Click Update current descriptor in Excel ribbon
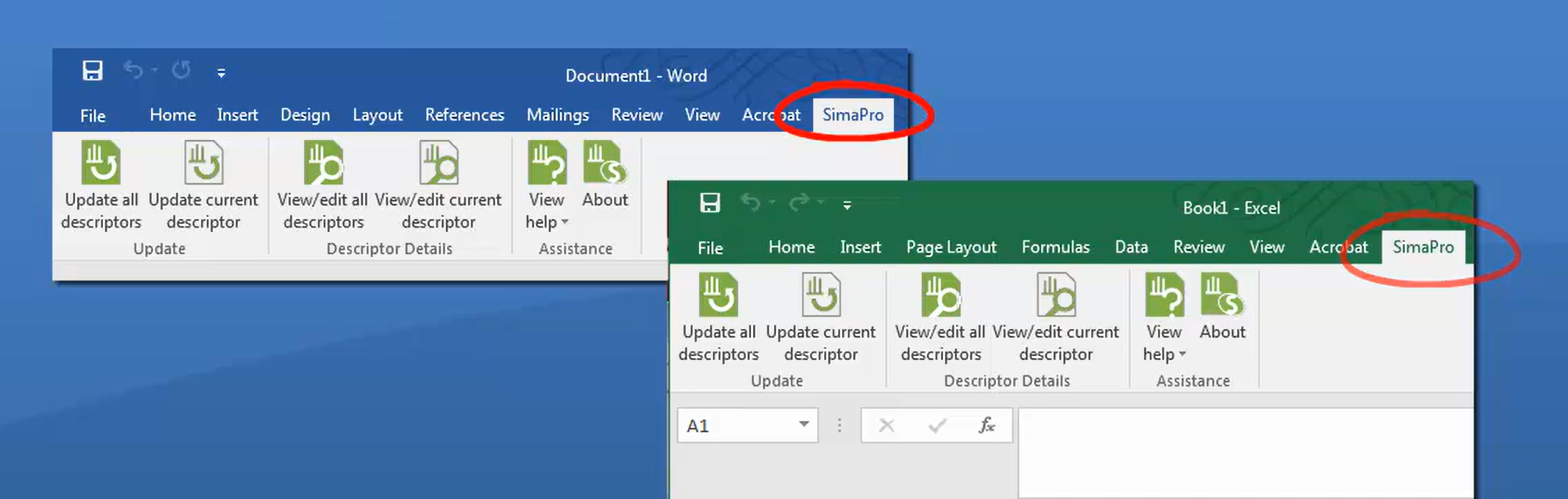This screenshot has height=499, width=1568. (x=821, y=297)
